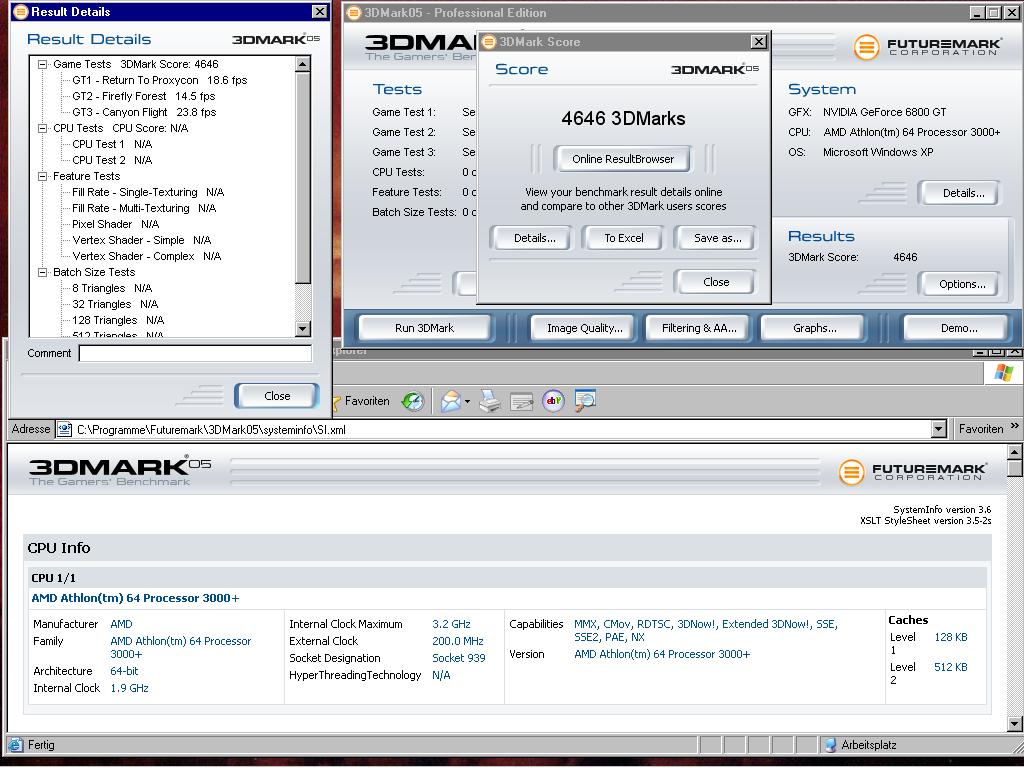Image resolution: width=1024 pixels, height=768 pixels.
Task: Click the 3DMark05 logo on SystemInfo page
Action: tap(120, 470)
